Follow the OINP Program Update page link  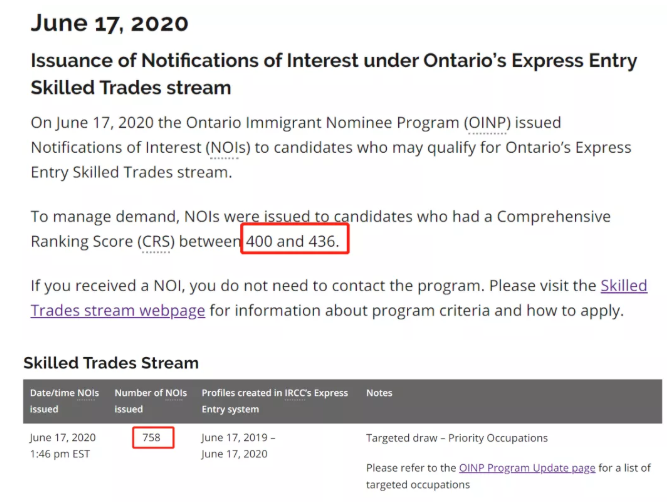tap(527, 467)
